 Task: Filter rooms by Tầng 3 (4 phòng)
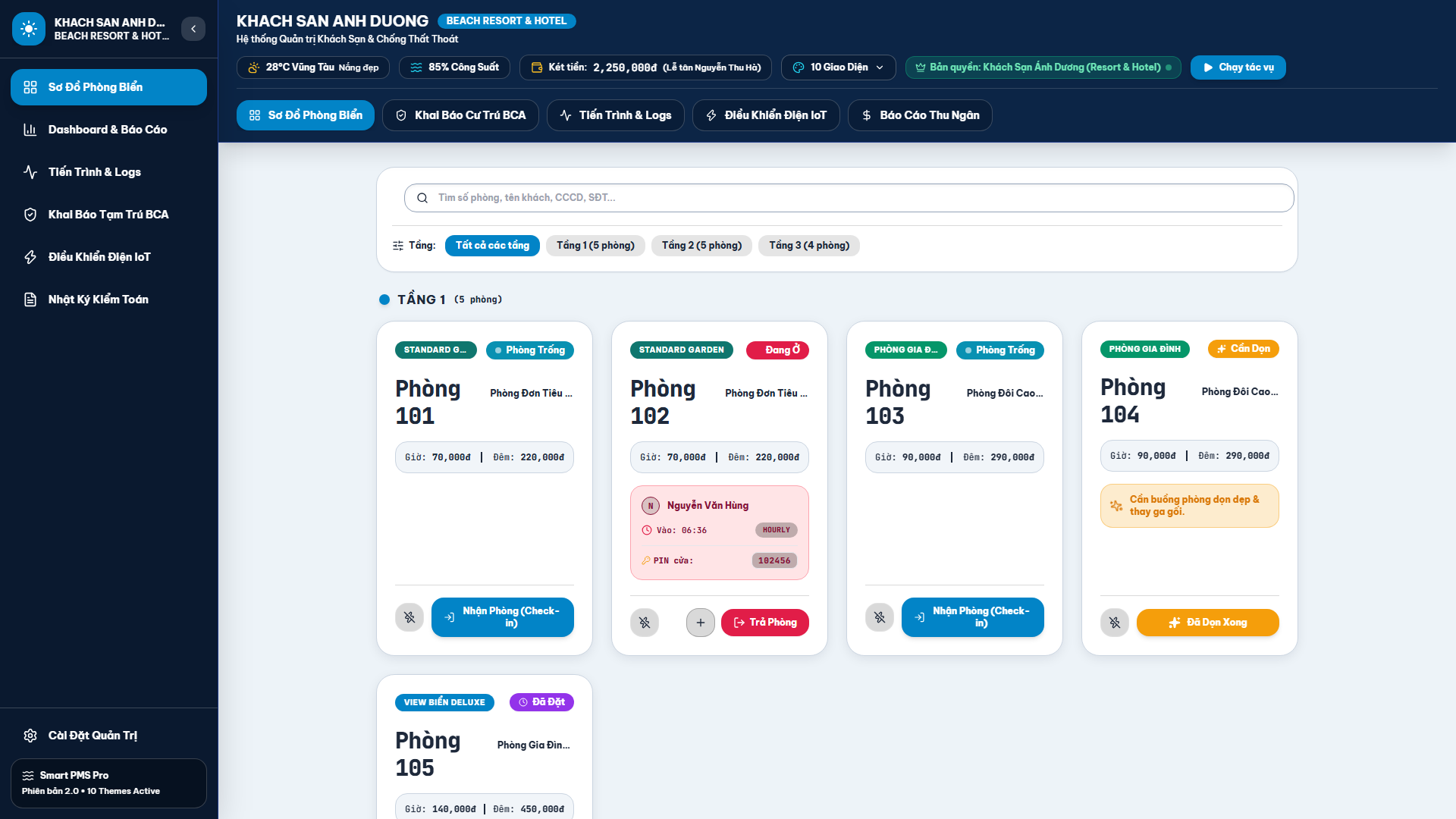point(809,246)
